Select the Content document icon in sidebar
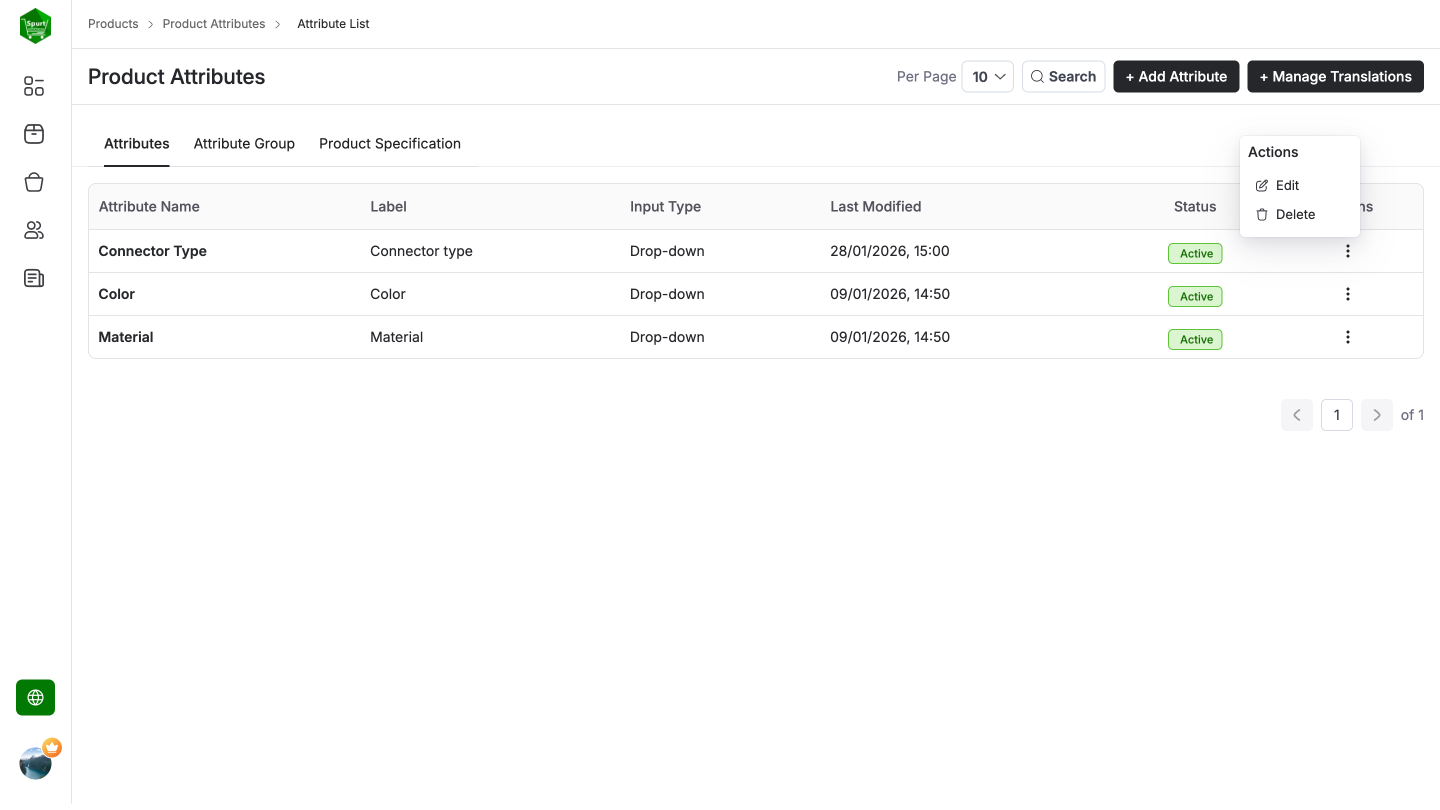This screenshot has height=810, width=1440. [x=33, y=278]
